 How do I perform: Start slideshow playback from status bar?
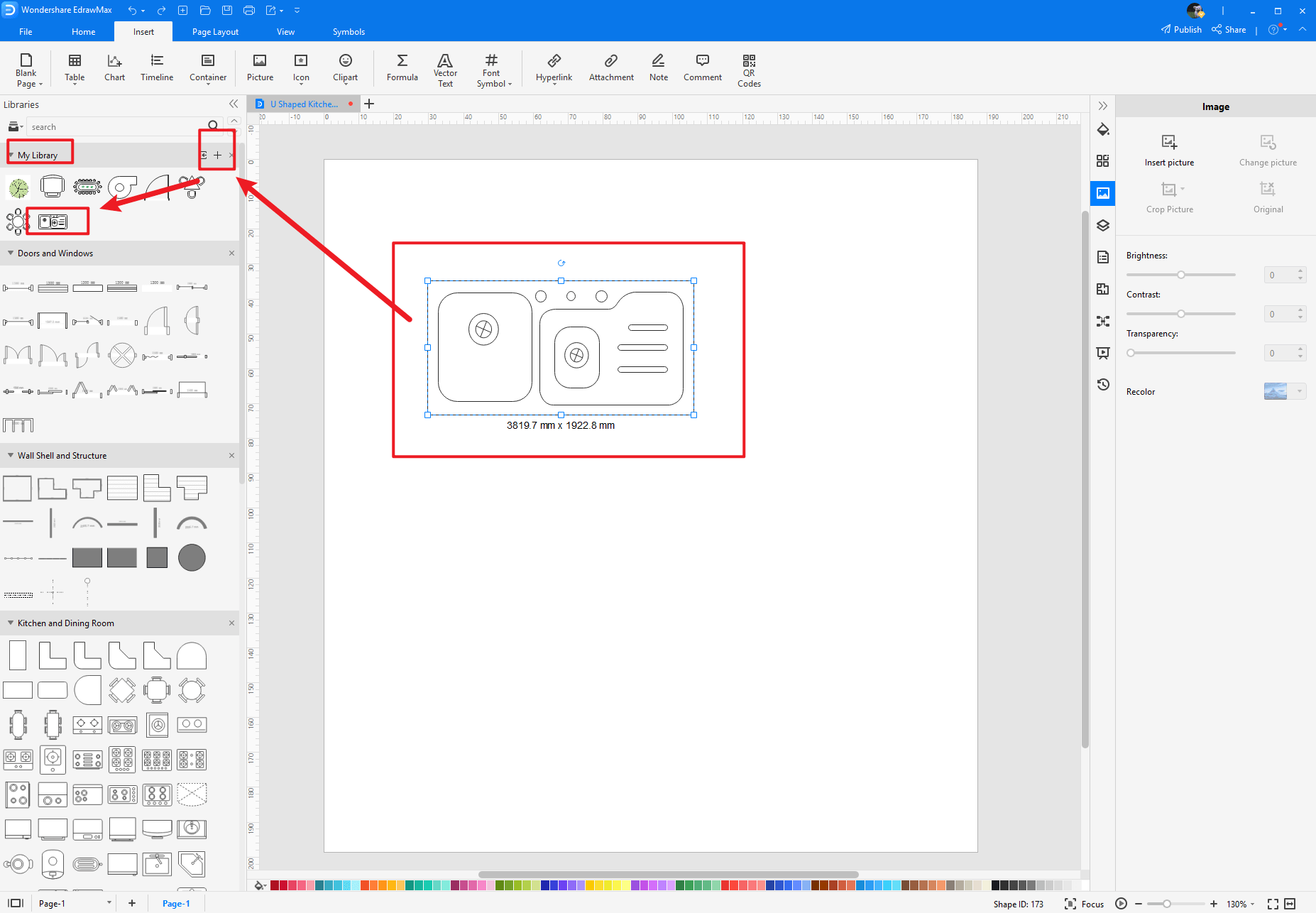point(1122,903)
